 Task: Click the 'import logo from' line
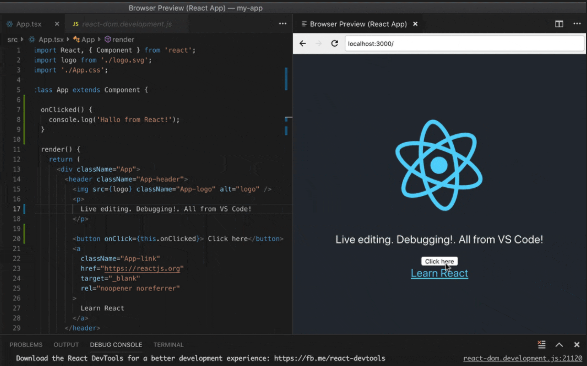93,60
